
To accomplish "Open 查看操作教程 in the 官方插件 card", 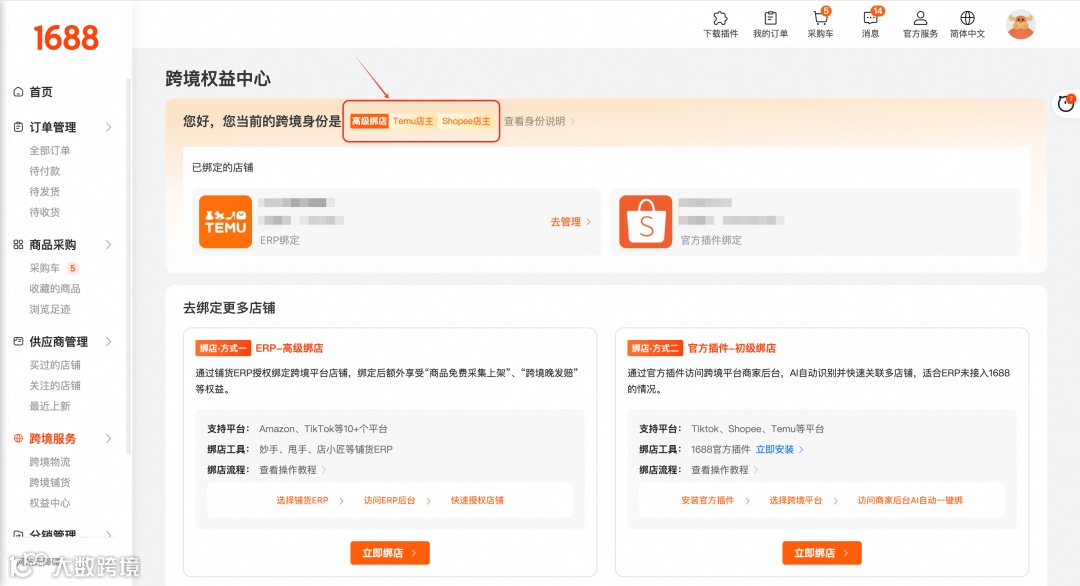I will coord(725,470).
